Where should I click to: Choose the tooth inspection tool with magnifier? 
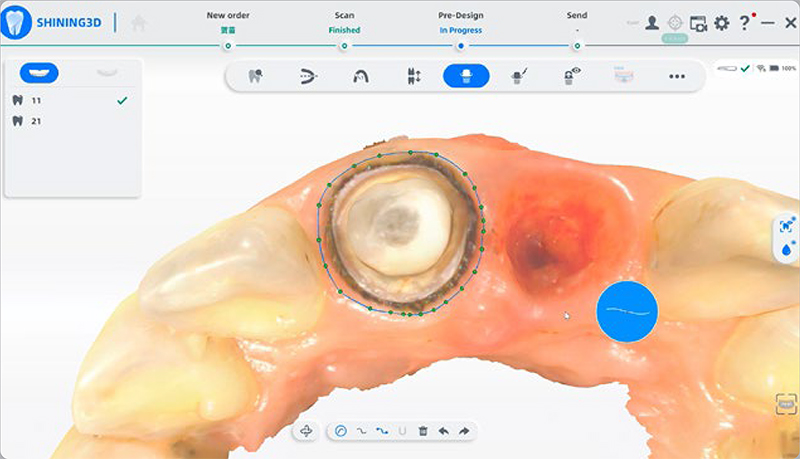point(255,76)
